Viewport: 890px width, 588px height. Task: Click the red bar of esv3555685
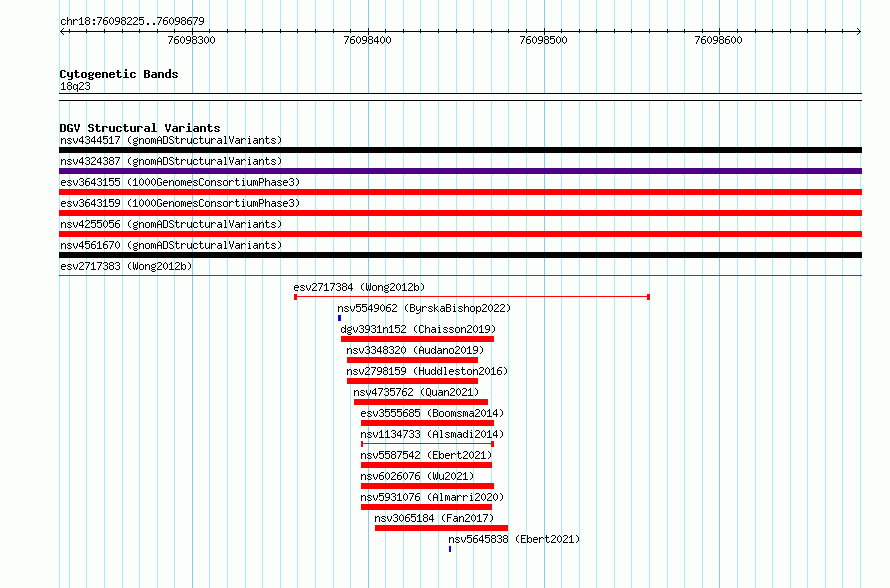coord(427,423)
